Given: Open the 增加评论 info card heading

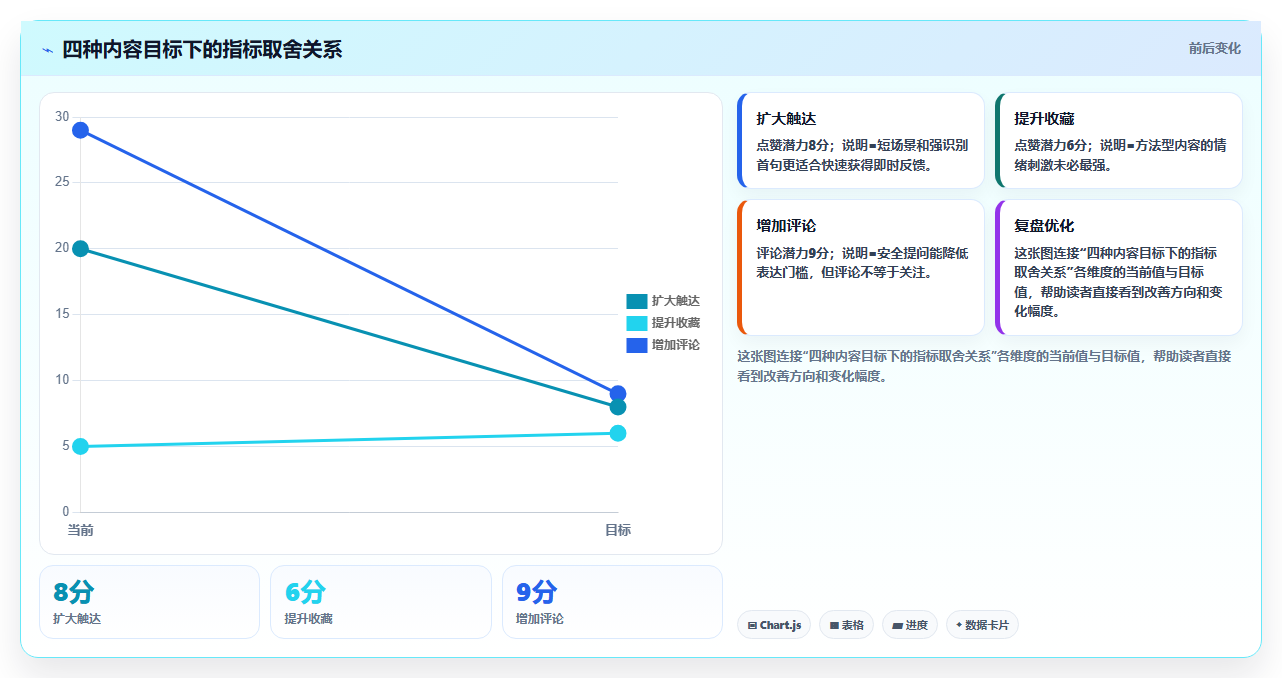Looking at the screenshot, I should point(786,226).
